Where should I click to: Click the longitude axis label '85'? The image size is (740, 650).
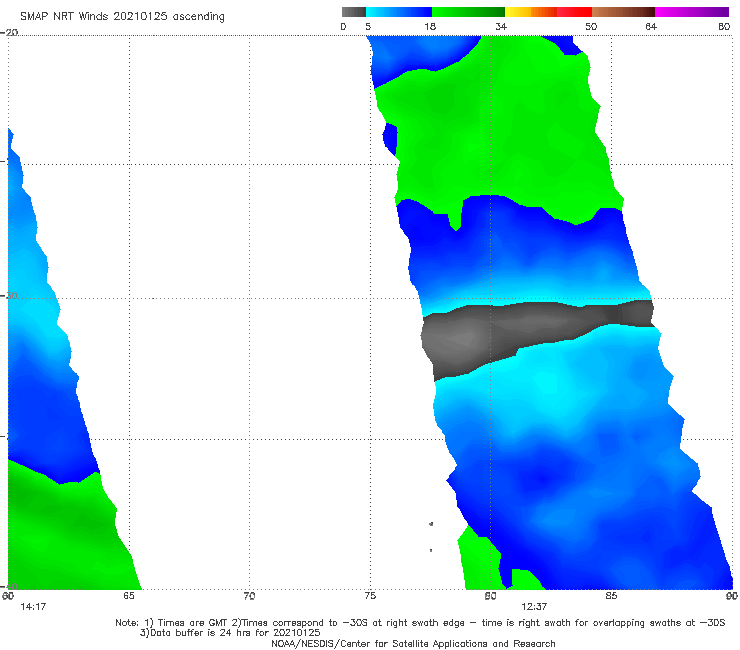point(611,596)
